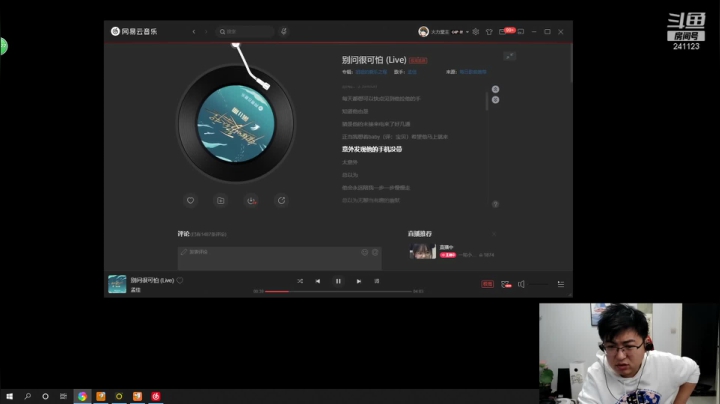Click the lyrics scrollbar
Viewport: 720px width, 404px height.
[x=487, y=101]
